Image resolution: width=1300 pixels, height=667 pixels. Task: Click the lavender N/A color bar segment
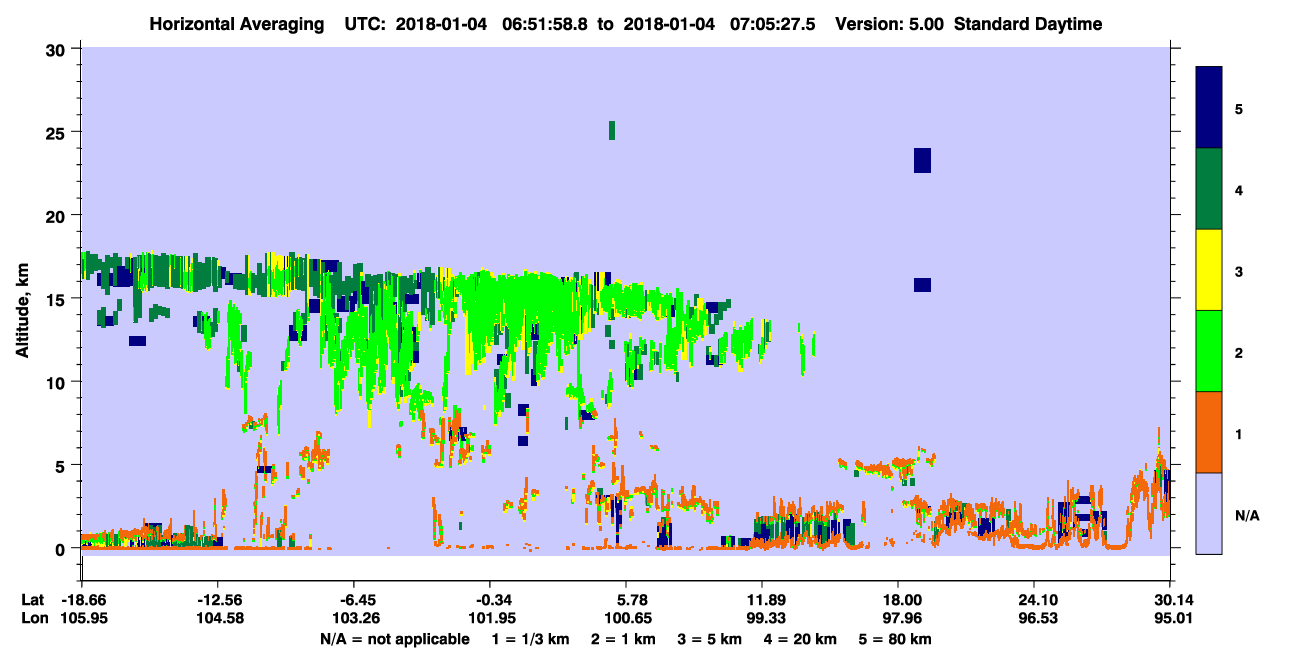1209,512
